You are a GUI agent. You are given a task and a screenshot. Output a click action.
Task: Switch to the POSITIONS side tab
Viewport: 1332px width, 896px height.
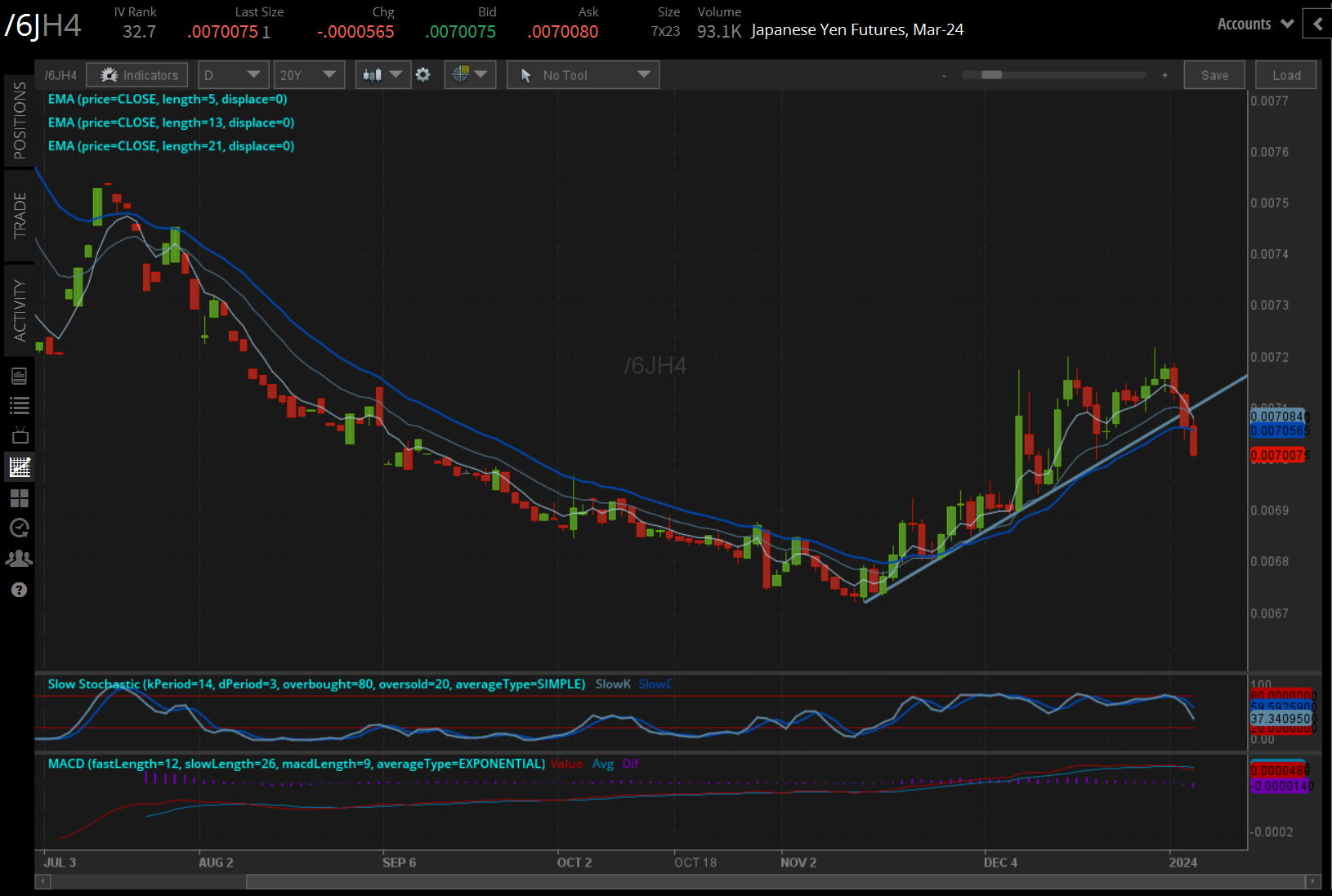tap(19, 120)
